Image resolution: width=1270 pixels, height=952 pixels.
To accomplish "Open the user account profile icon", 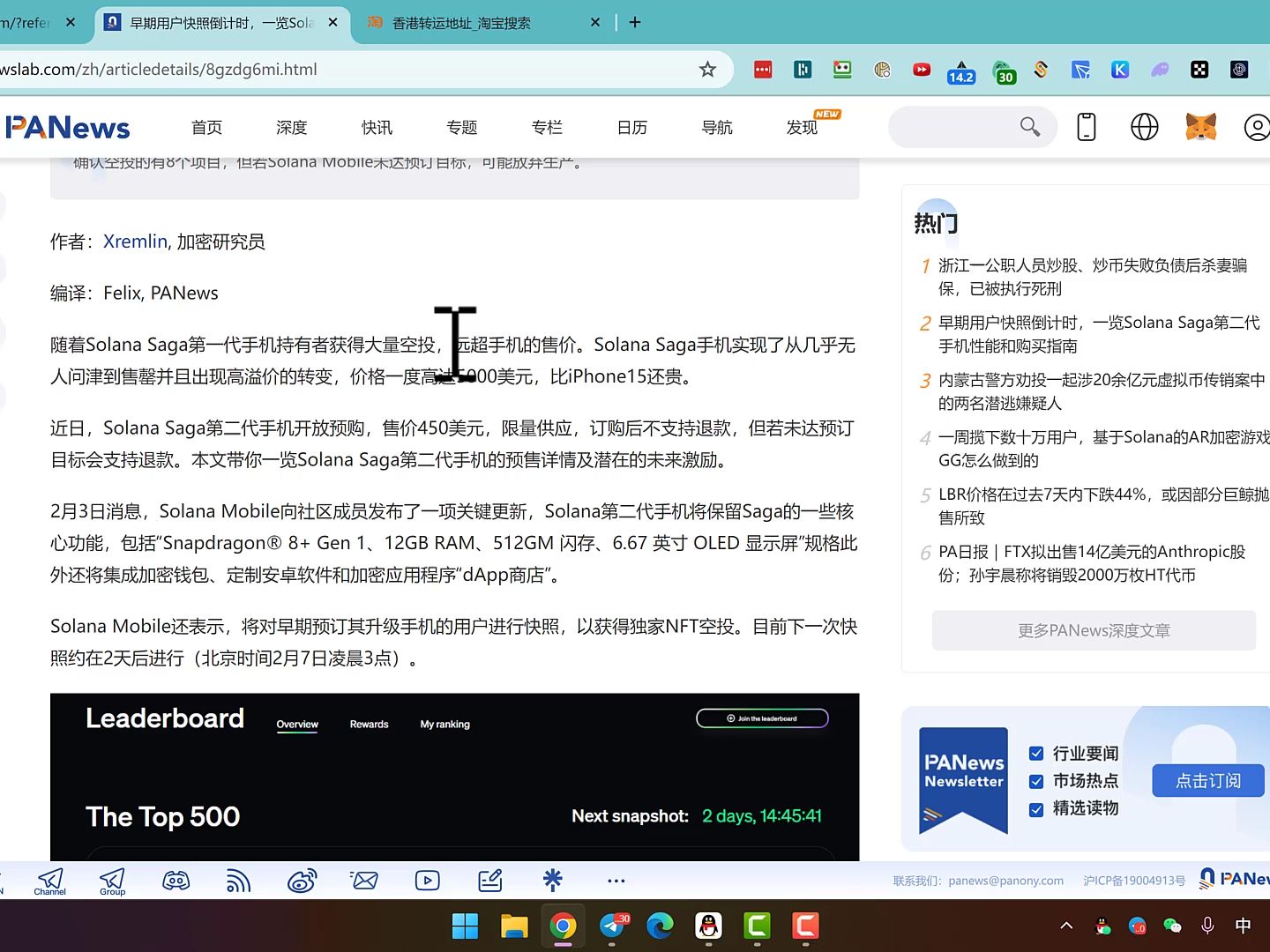I will pos(1257,127).
